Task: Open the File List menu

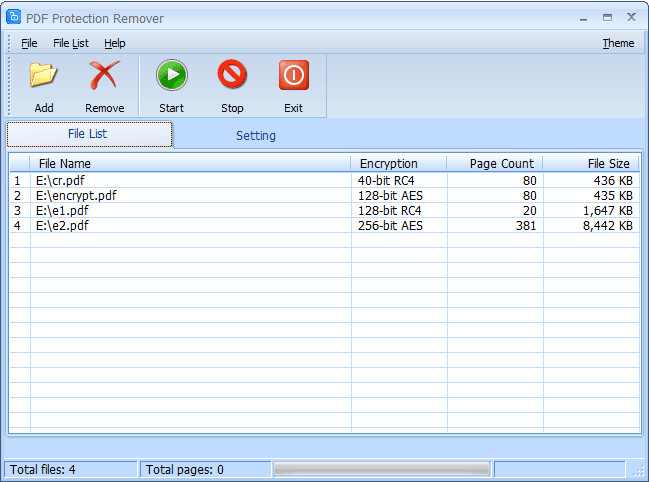Action: coord(71,43)
